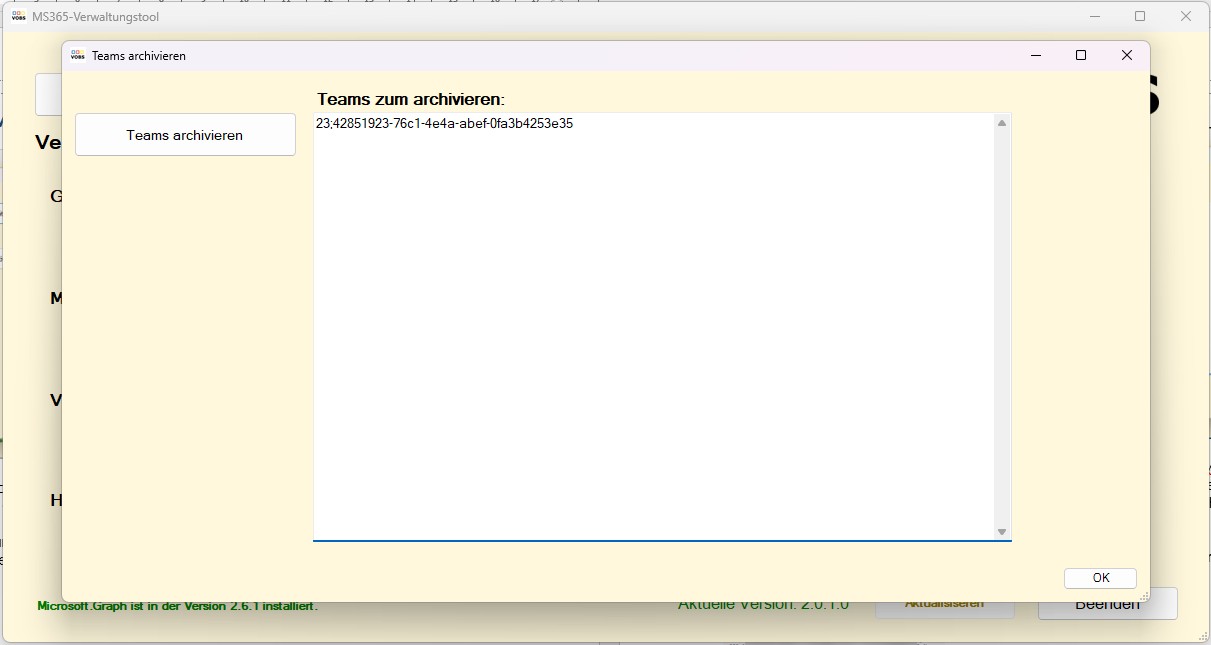Click the vertical scrollbar track of the teams list
The image size is (1211, 645).
pos(1002,330)
